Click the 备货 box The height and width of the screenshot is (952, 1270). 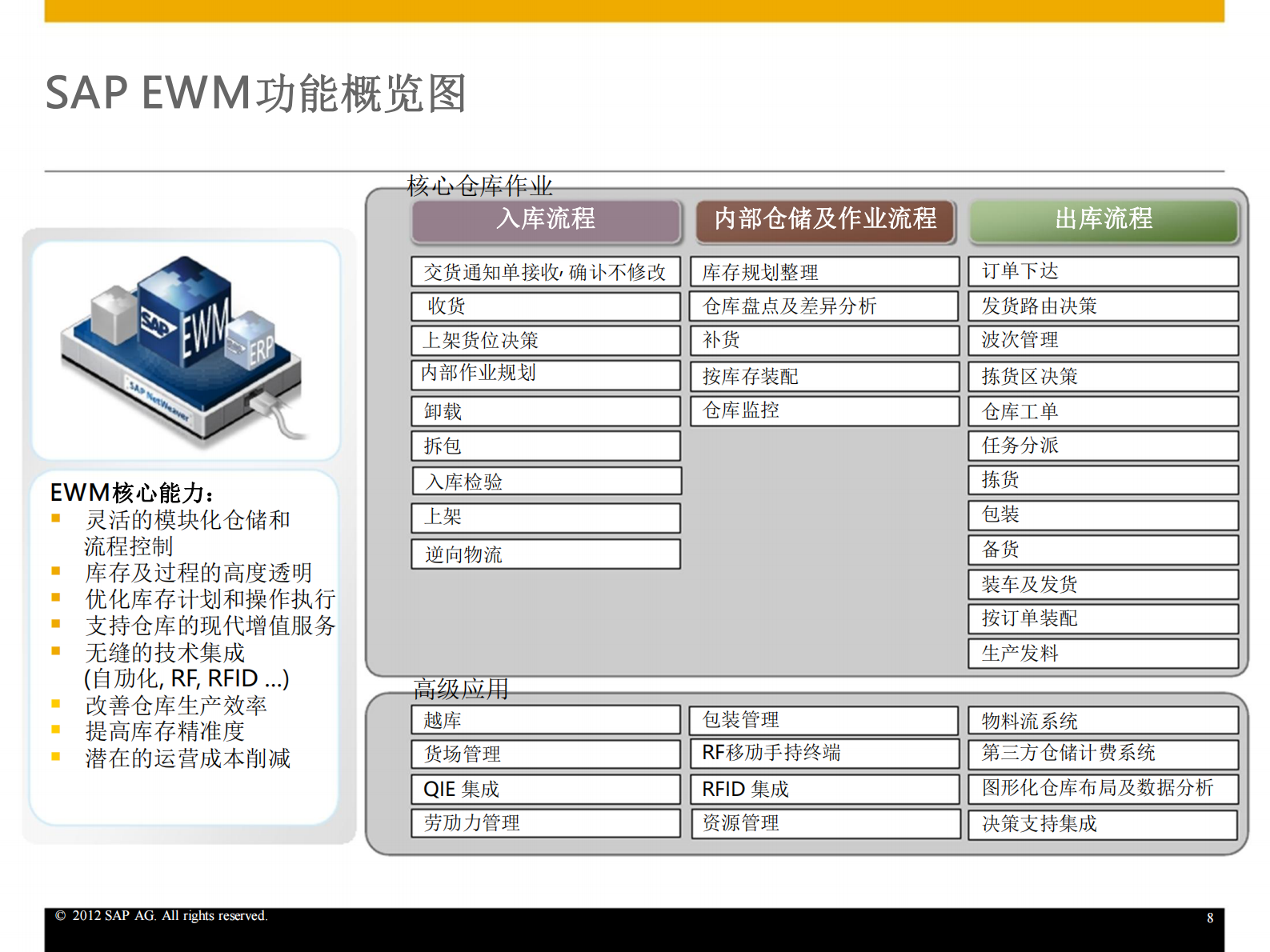tap(1104, 550)
